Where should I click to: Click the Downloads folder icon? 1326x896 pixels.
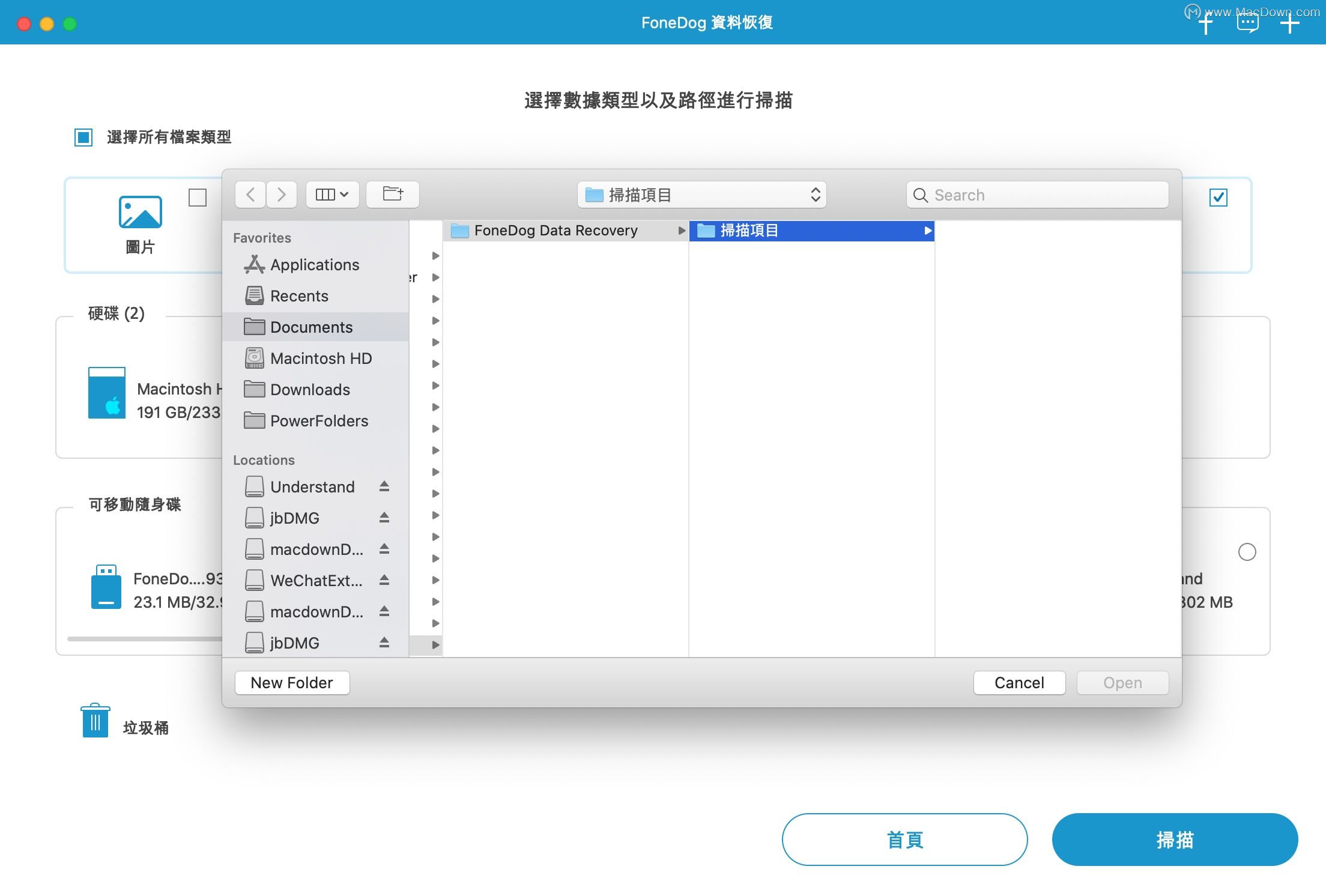pos(254,389)
